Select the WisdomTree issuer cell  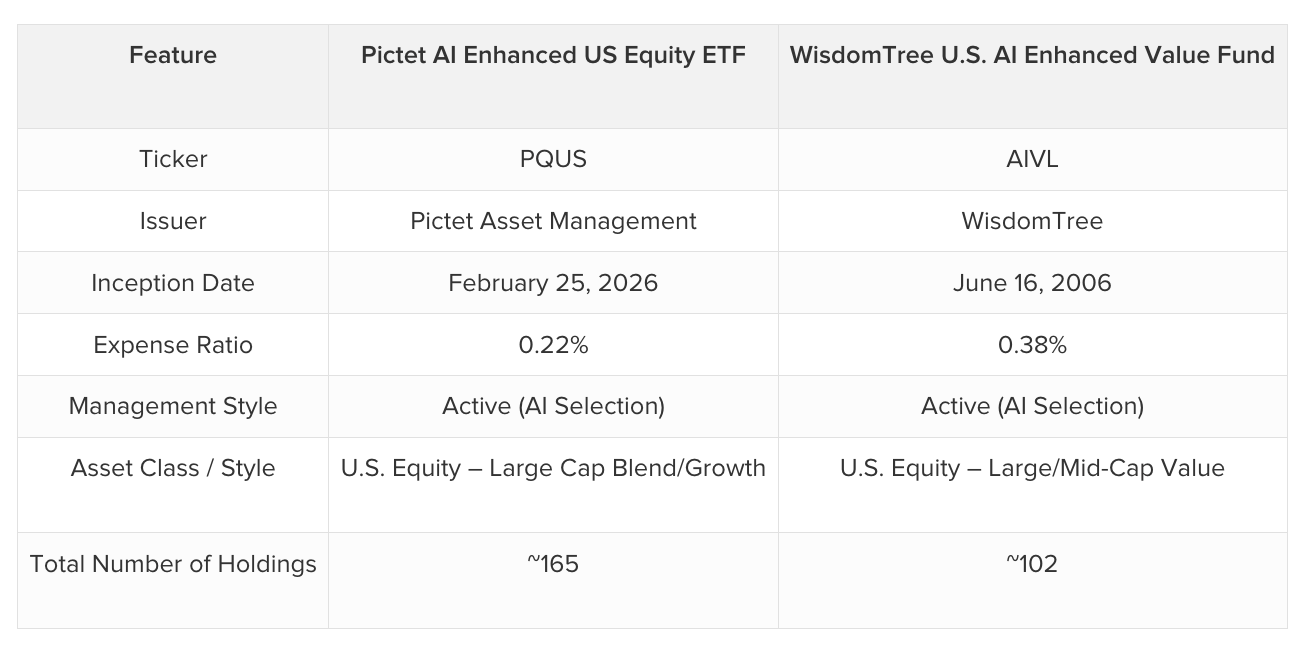click(x=1032, y=221)
